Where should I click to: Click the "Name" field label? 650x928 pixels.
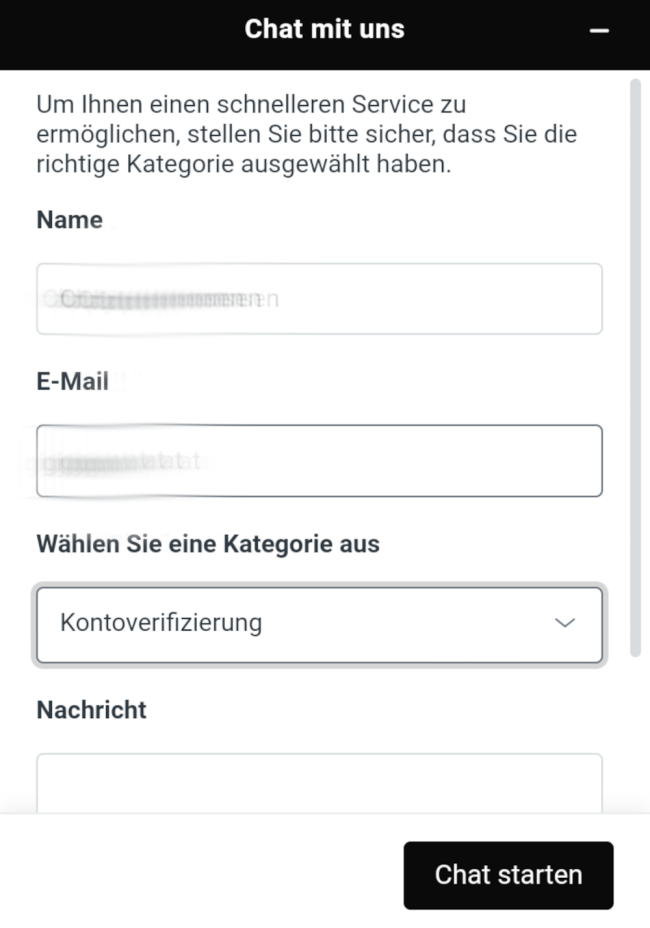coord(69,220)
